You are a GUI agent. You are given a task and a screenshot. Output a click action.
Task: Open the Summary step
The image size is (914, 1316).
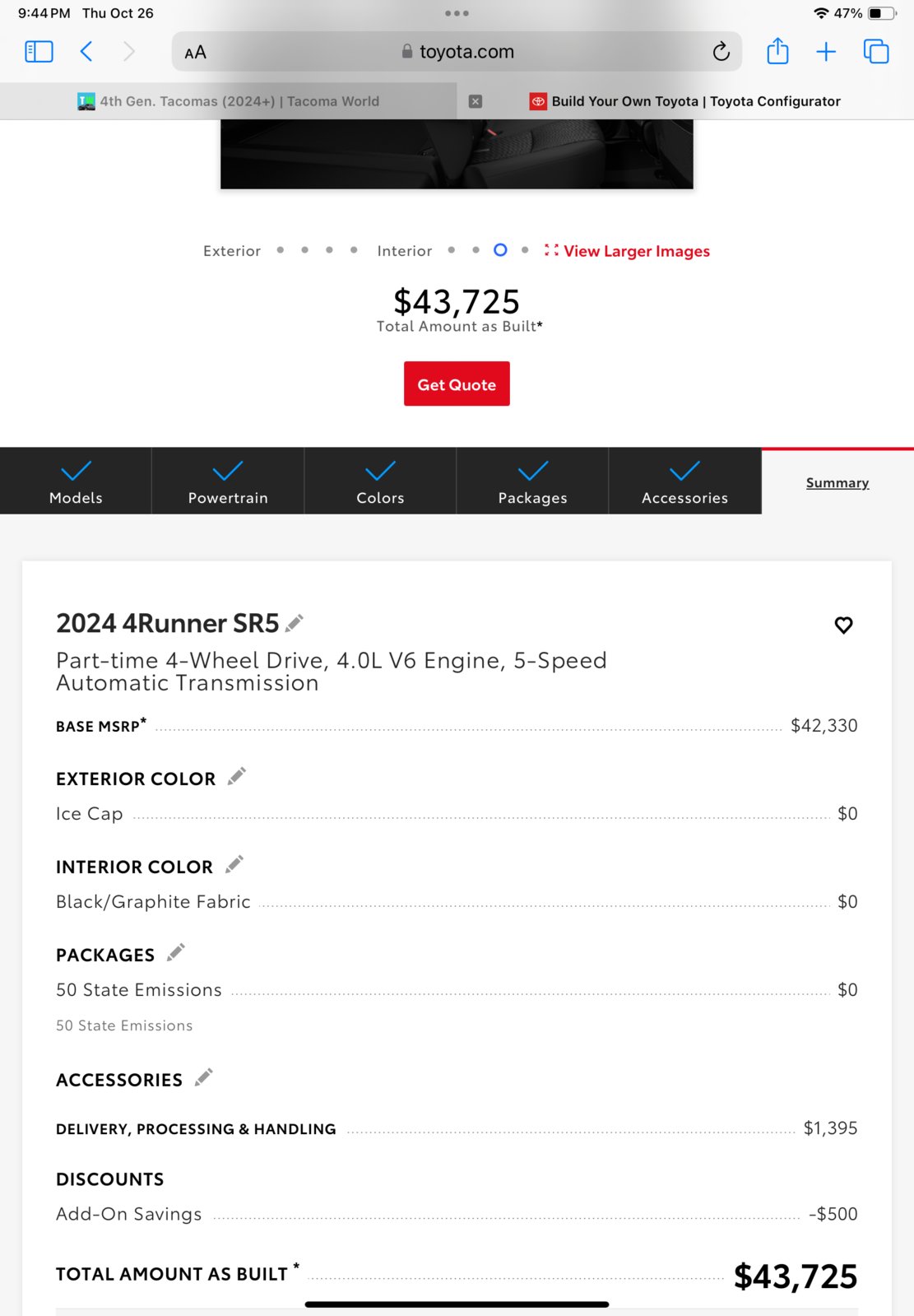point(837,482)
